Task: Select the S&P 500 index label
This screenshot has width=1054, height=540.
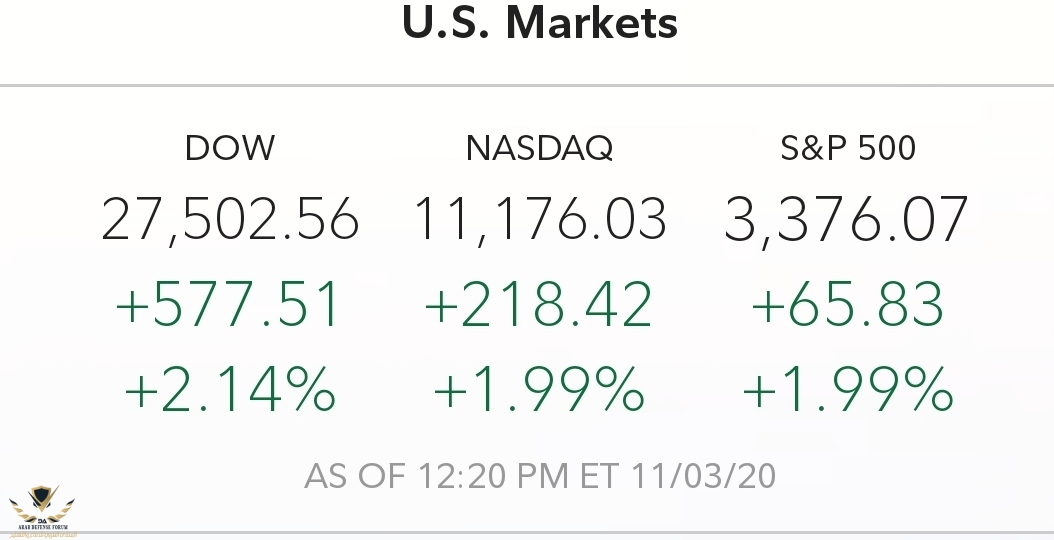Action: [848, 149]
